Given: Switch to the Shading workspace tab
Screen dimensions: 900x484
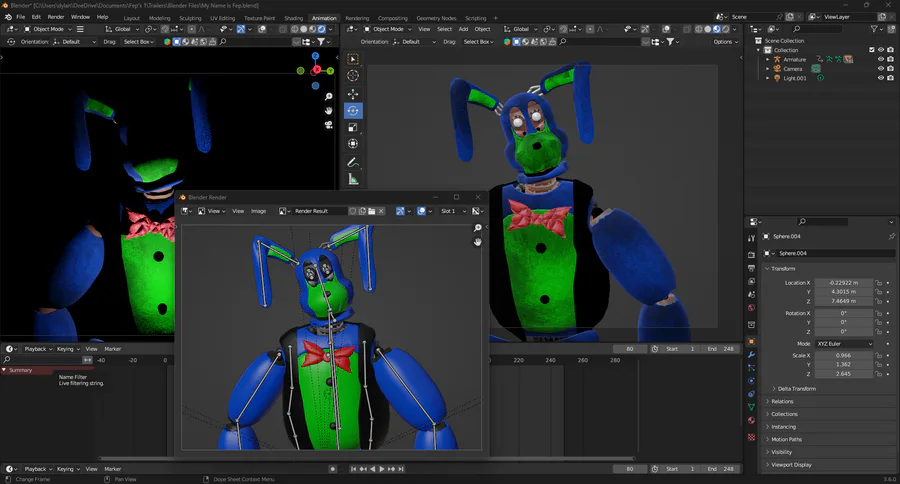Looking at the screenshot, I should tap(293, 18).
